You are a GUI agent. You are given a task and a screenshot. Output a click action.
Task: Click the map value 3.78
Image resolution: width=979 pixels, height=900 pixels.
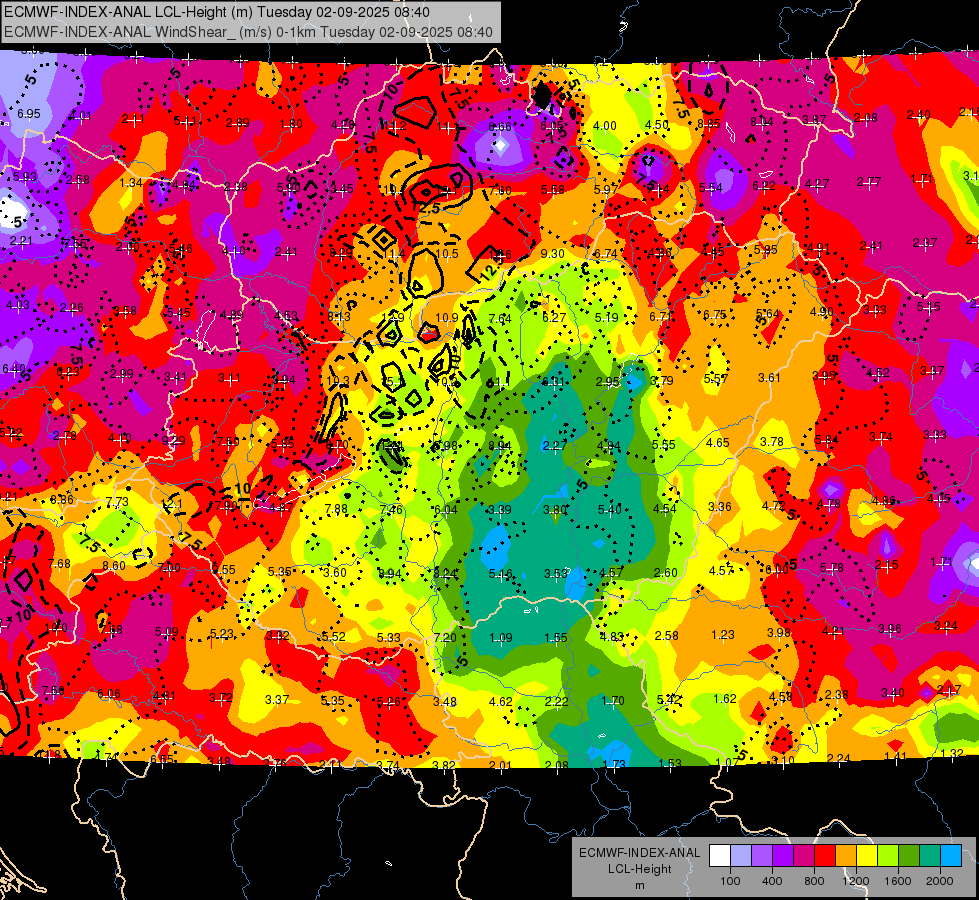click(x=772, y=442)
